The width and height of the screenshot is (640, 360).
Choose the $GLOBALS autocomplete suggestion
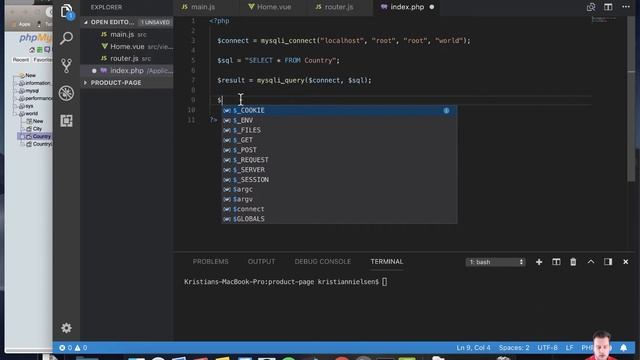tap(339, 219)
